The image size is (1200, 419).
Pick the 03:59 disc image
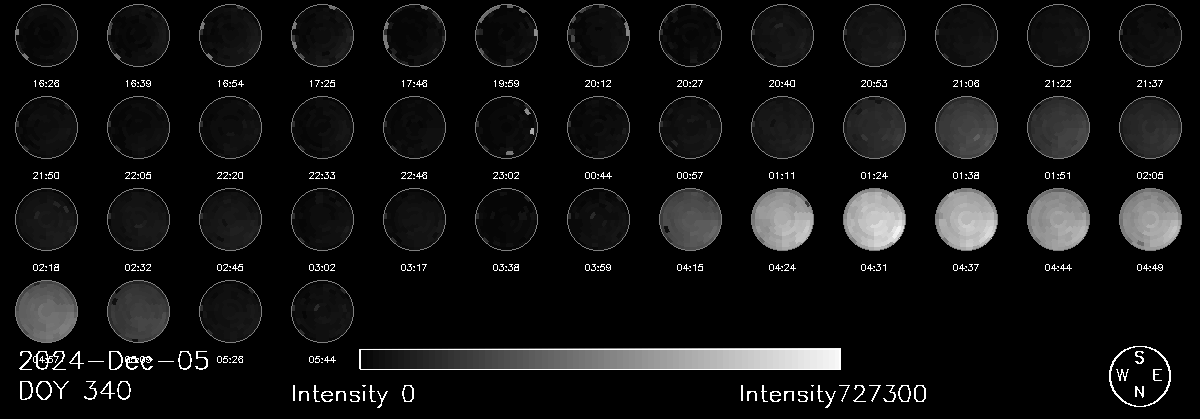(598, 219)
